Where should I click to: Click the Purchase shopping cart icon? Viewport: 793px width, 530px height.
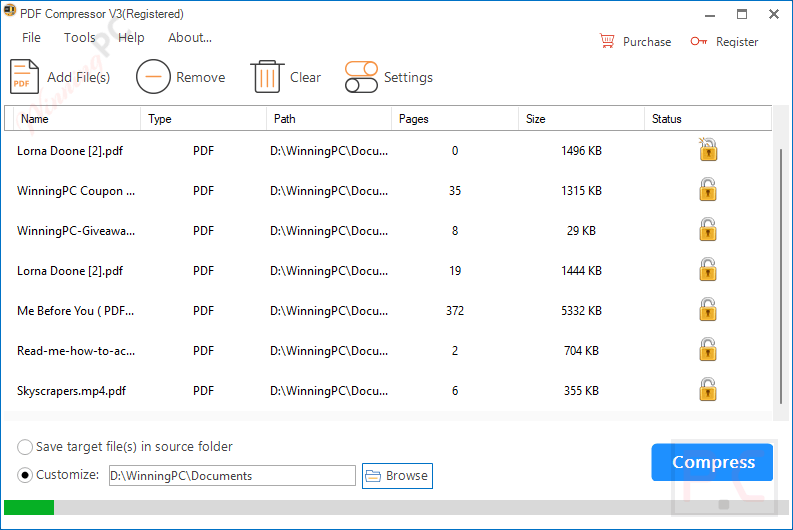(607, 41)
